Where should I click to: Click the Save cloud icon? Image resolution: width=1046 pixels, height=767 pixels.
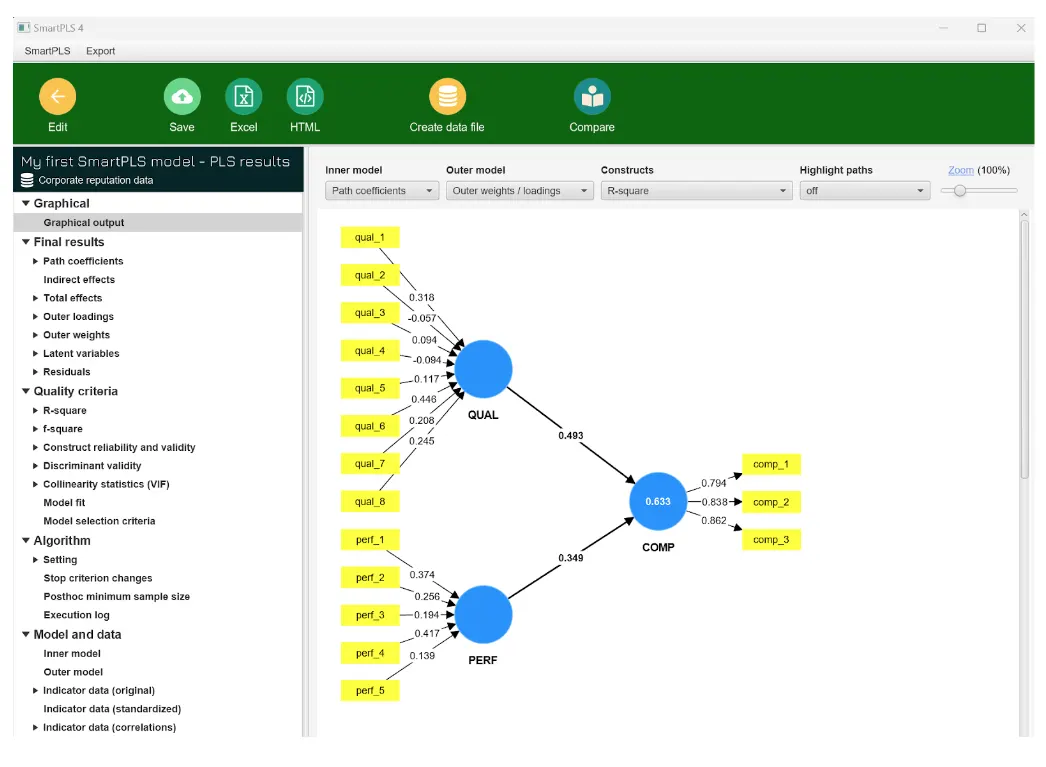tap(182, 97)
